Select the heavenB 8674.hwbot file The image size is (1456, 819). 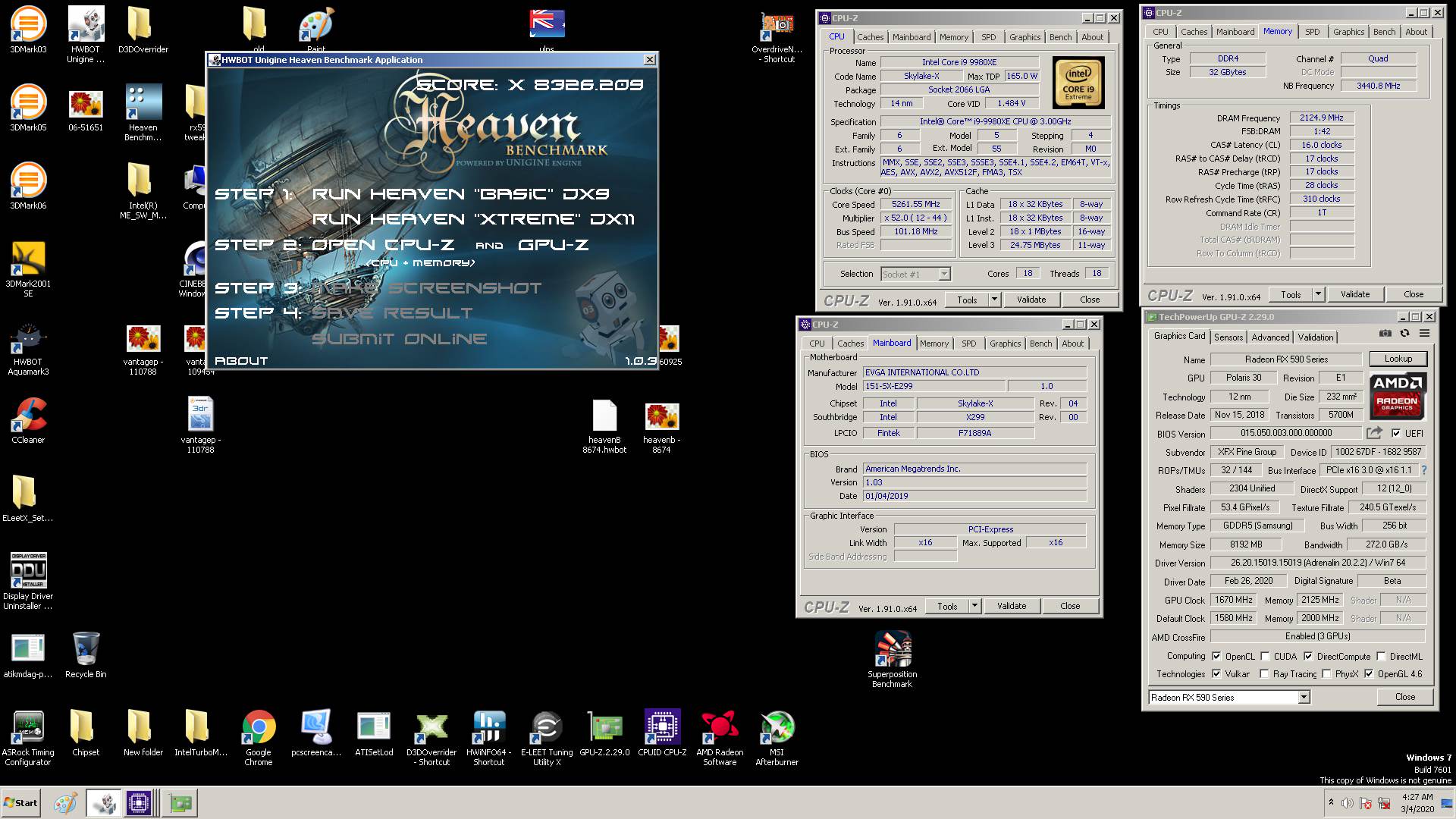click(x=604, y=426)
